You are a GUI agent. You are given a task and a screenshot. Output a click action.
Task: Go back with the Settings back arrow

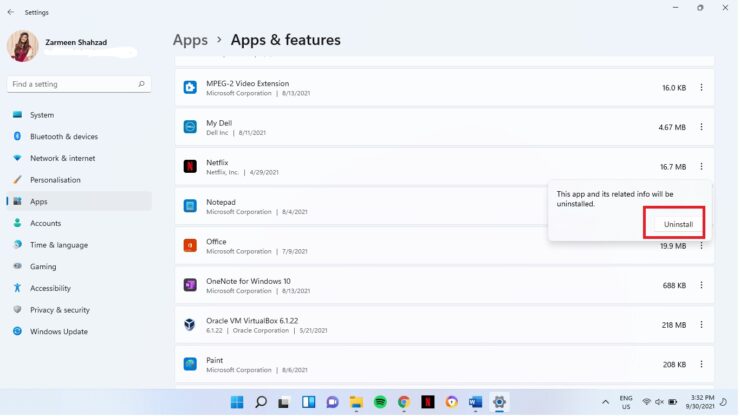coord(11,12)
